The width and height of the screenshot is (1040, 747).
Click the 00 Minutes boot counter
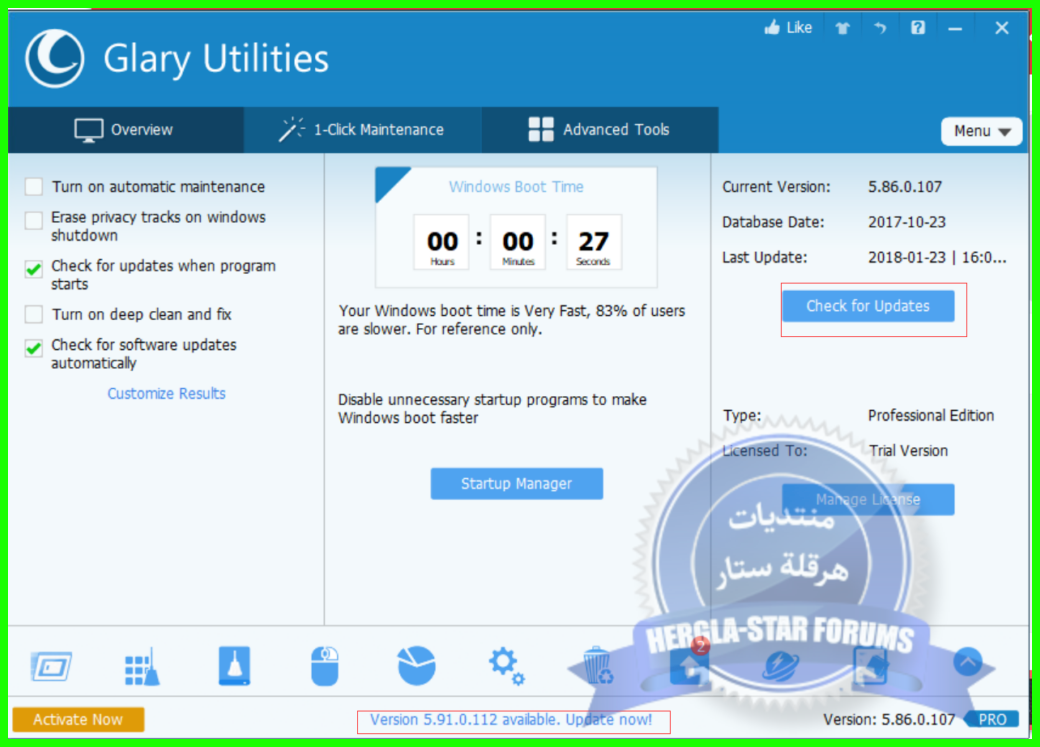point(518,242)
